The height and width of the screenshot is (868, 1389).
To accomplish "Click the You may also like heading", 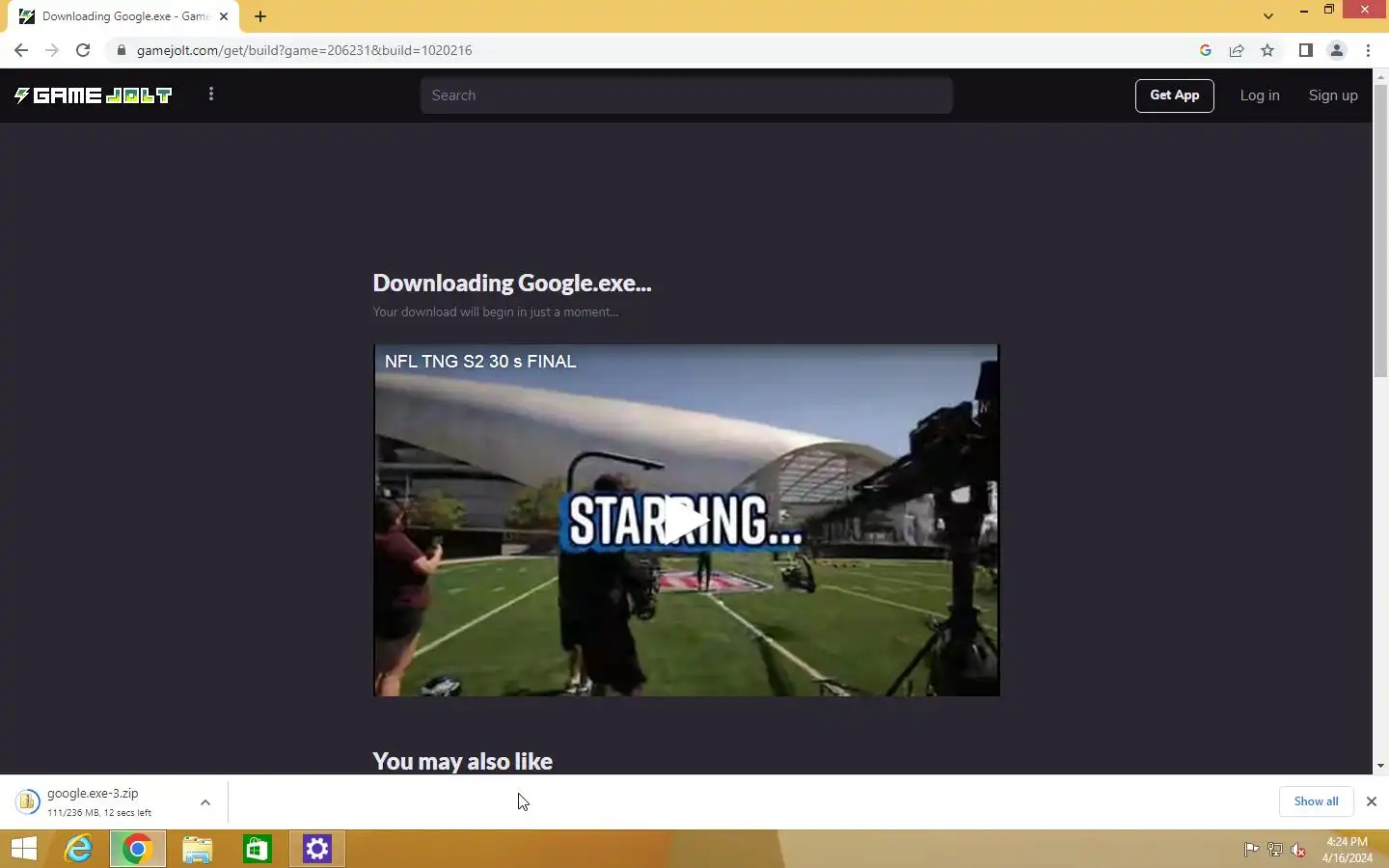I will click(463, 762).
